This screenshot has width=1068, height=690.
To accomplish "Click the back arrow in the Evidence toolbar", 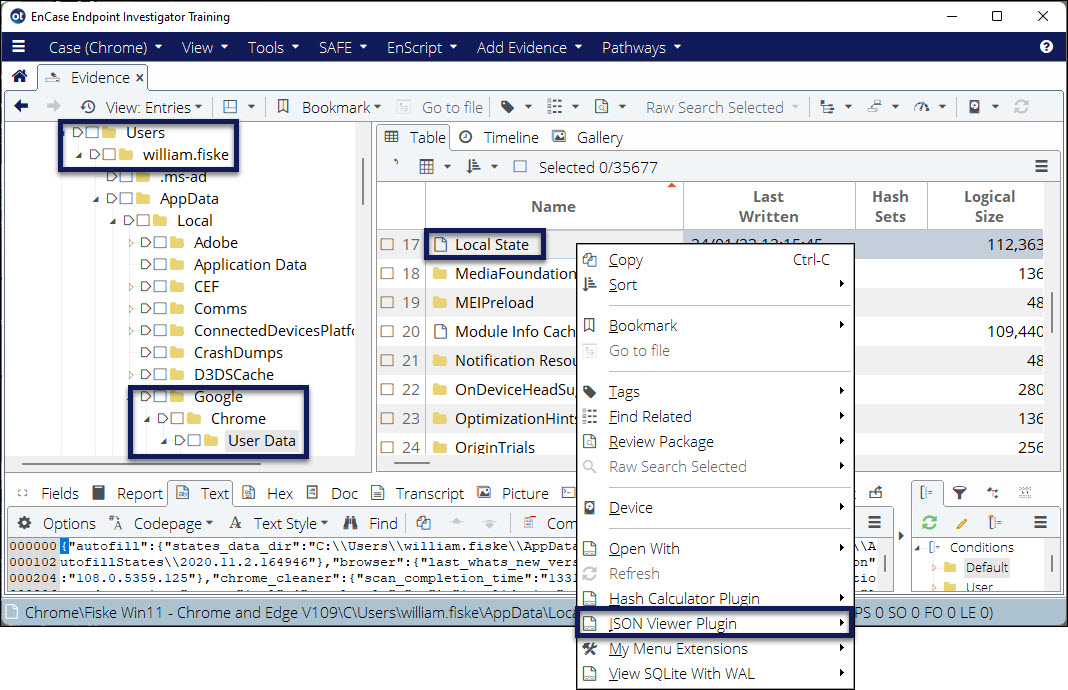I will [x=21, y=106].
